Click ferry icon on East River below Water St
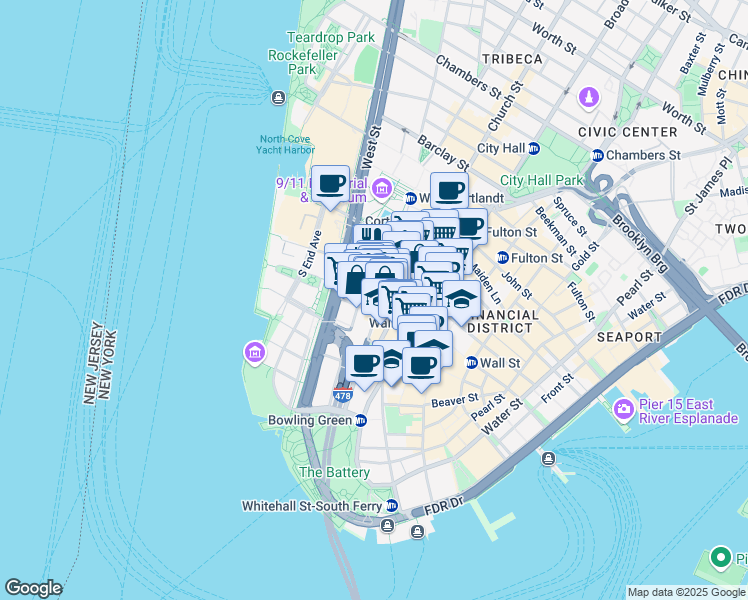The height and width of the screenshot is (600, 748). pyautogui.click(x=548, y=459)
